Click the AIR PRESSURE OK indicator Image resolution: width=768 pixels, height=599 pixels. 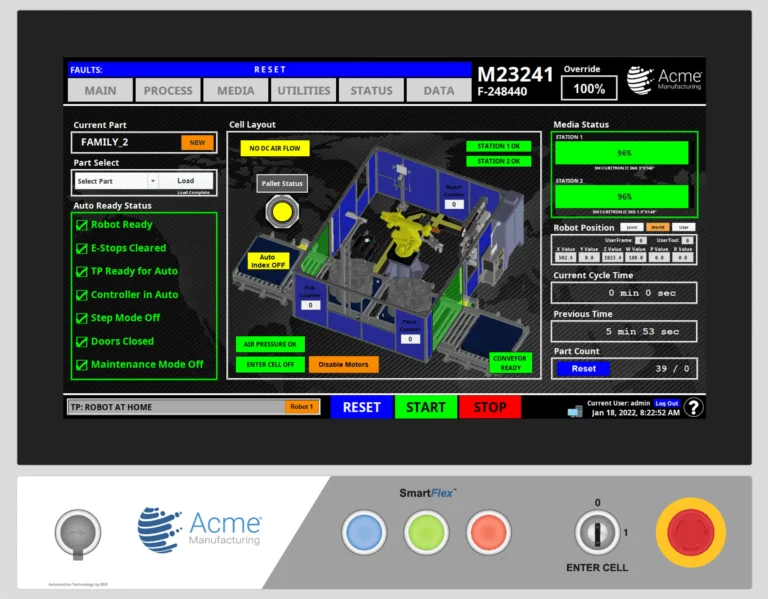(x=270, y=344)
